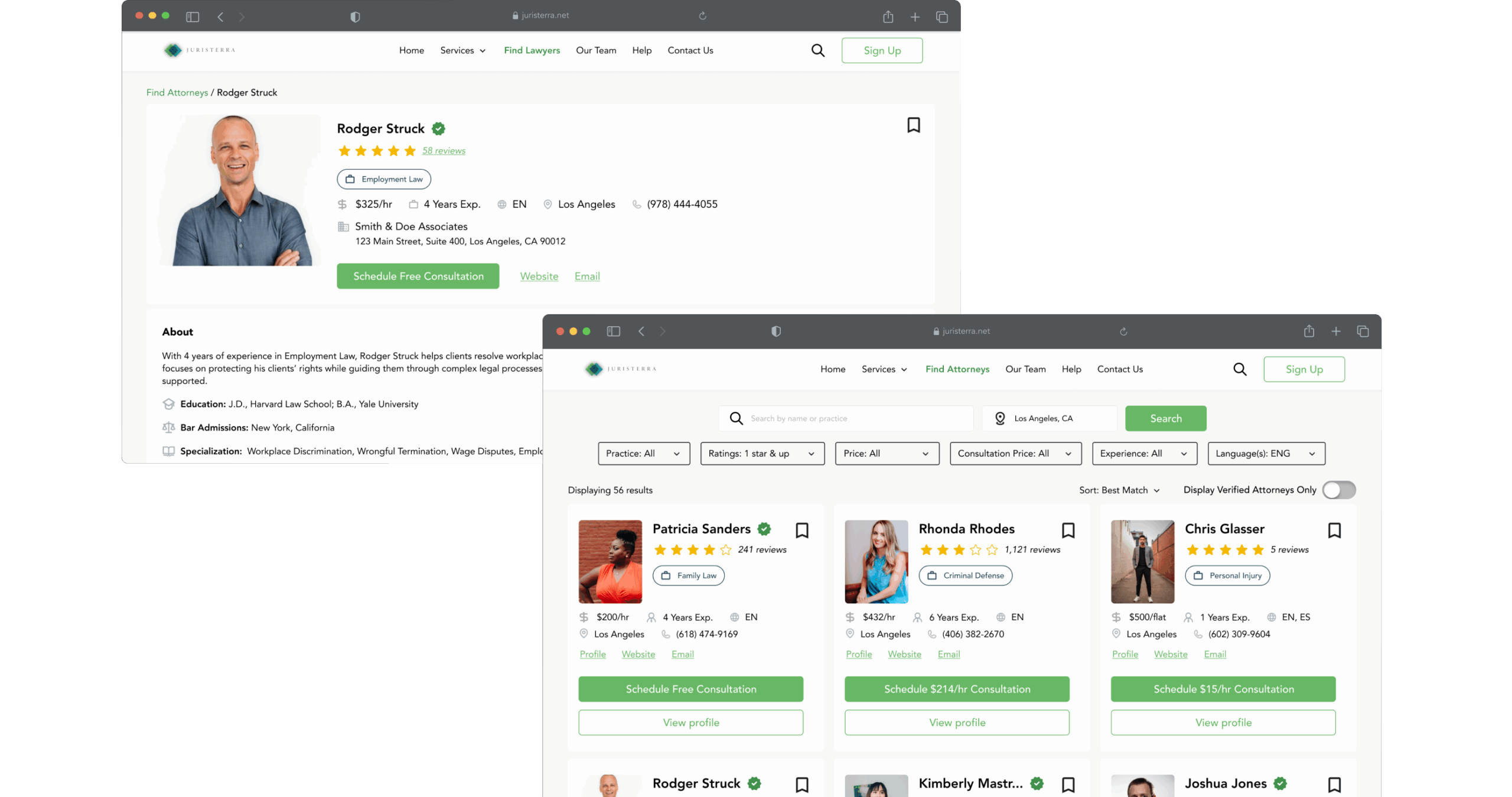This screenshot has height=797, width=1512.
Task: Expand the Ratings: 1 star & up dropdown
Action: point(761,453)
